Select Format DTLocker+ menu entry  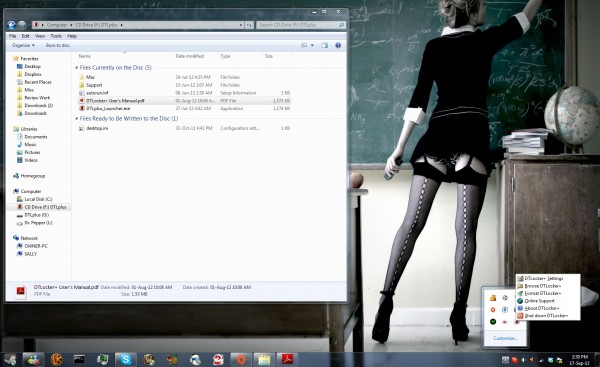543,293
